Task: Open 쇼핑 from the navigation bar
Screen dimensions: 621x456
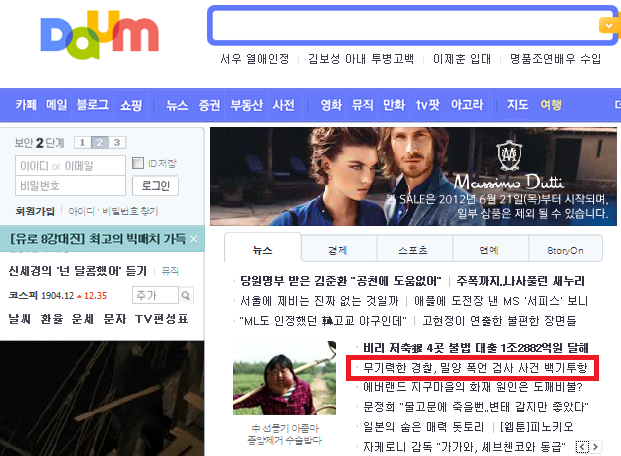Action: (x=131, y=105)
